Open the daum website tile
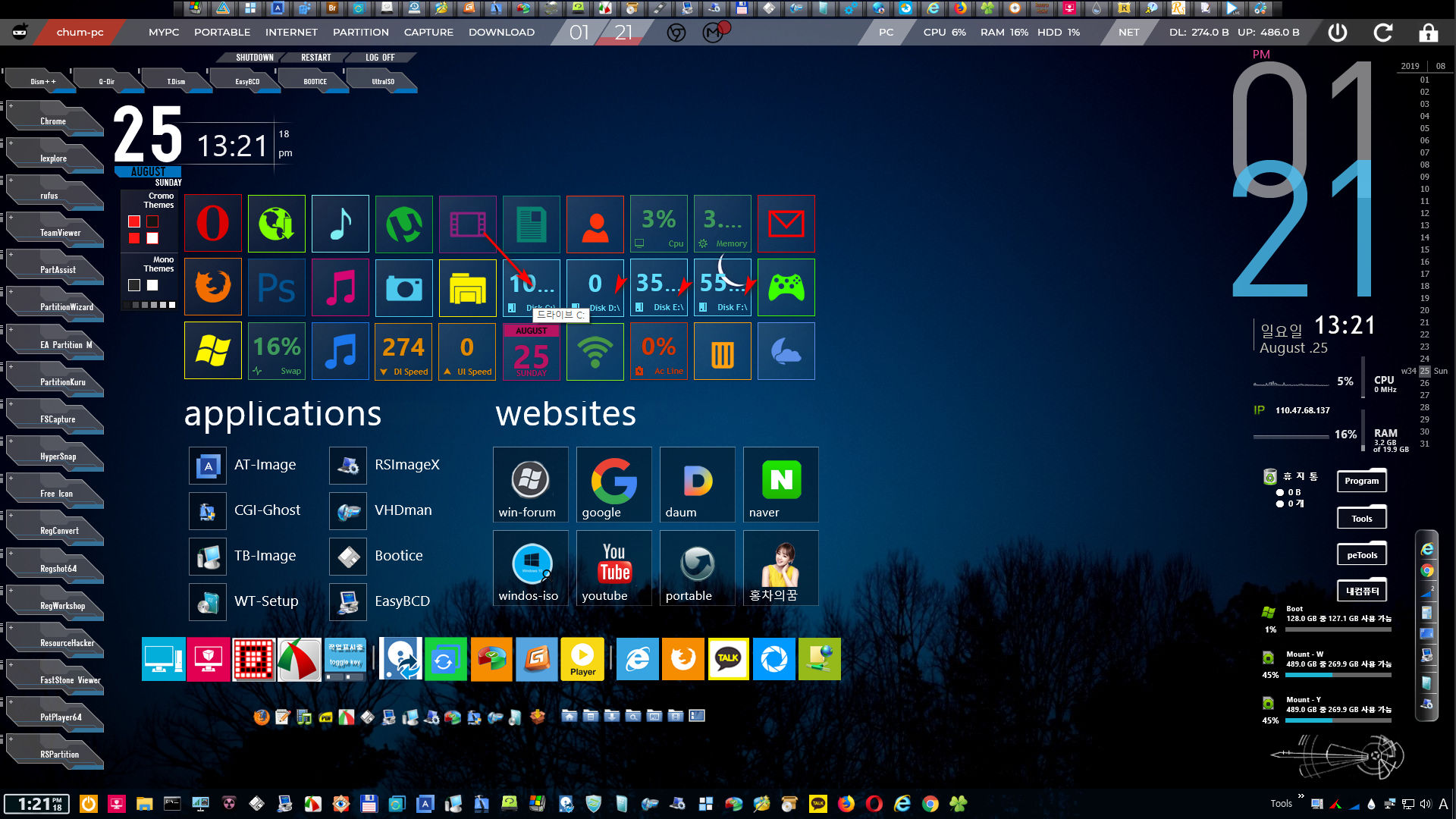 (698, 485)
